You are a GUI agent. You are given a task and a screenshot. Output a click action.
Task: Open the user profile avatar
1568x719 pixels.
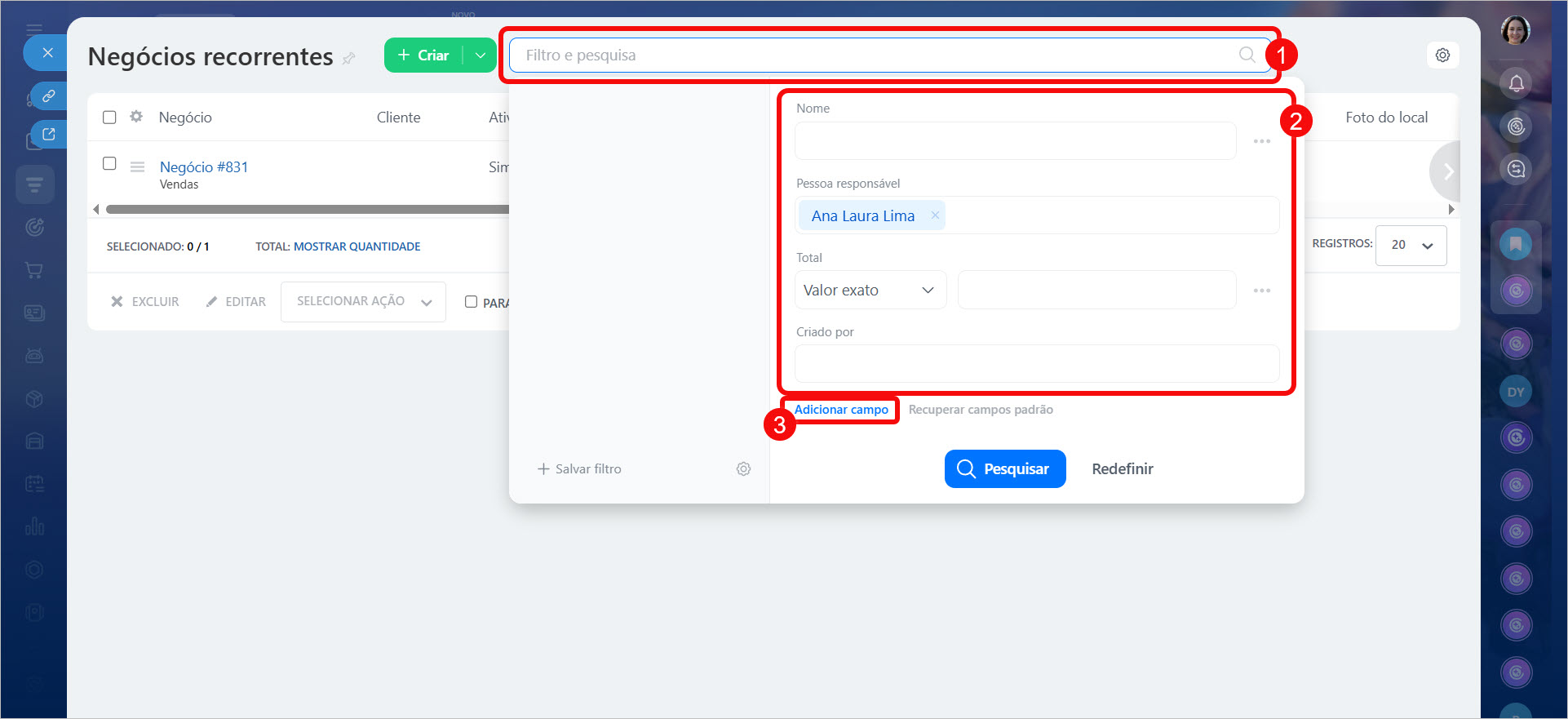point(1515,31)
